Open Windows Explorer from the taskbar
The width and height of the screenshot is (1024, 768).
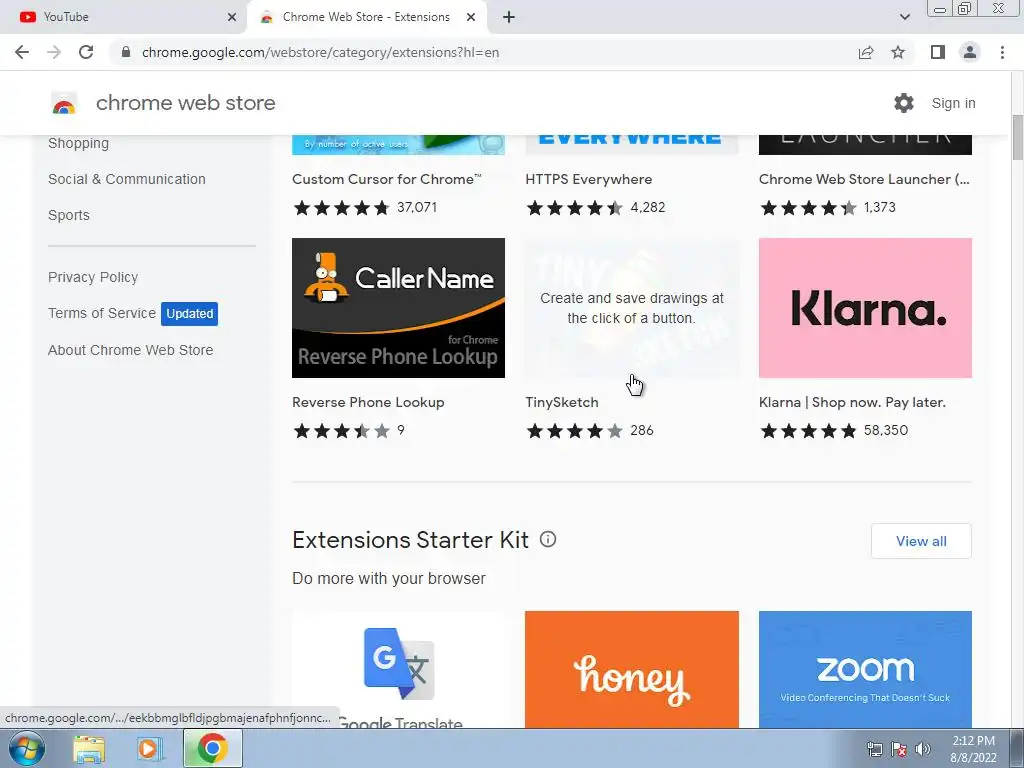click(x=89, y=749)
